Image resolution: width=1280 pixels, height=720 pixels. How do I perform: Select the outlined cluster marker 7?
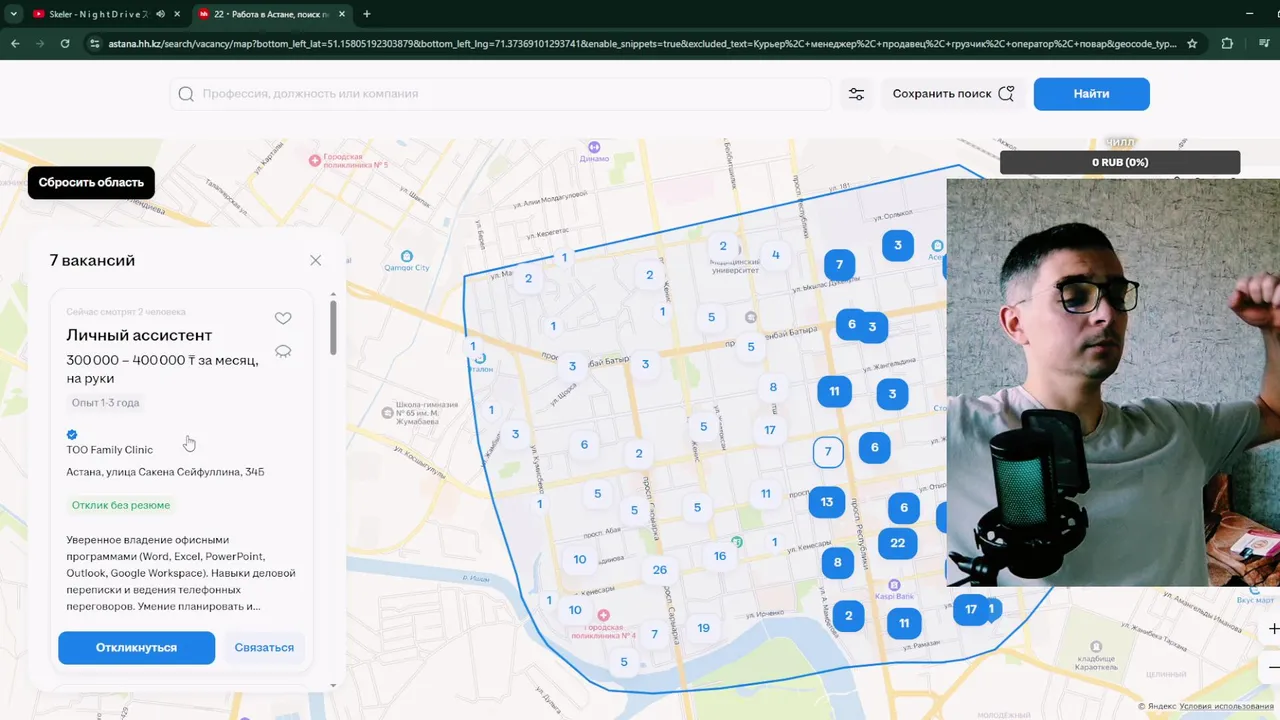(828, 452)
